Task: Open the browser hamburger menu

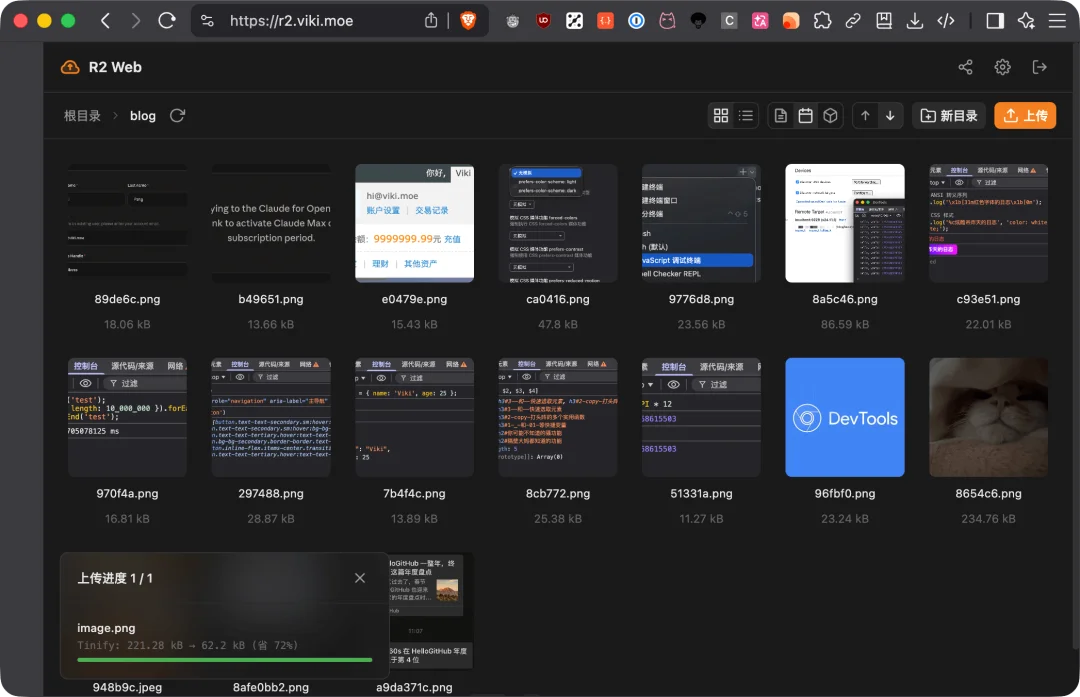Action: tap(1057, 20)
